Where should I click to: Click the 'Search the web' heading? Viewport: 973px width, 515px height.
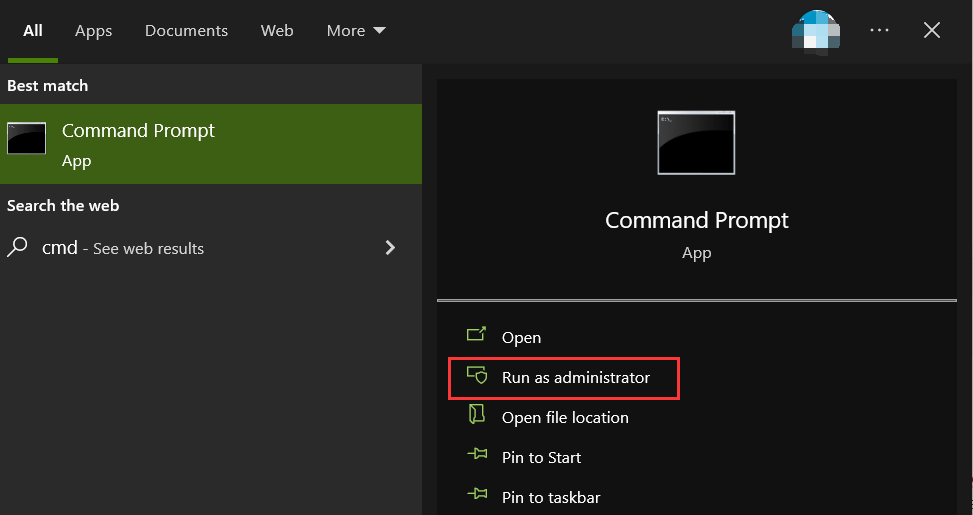[x=63, y=205]
